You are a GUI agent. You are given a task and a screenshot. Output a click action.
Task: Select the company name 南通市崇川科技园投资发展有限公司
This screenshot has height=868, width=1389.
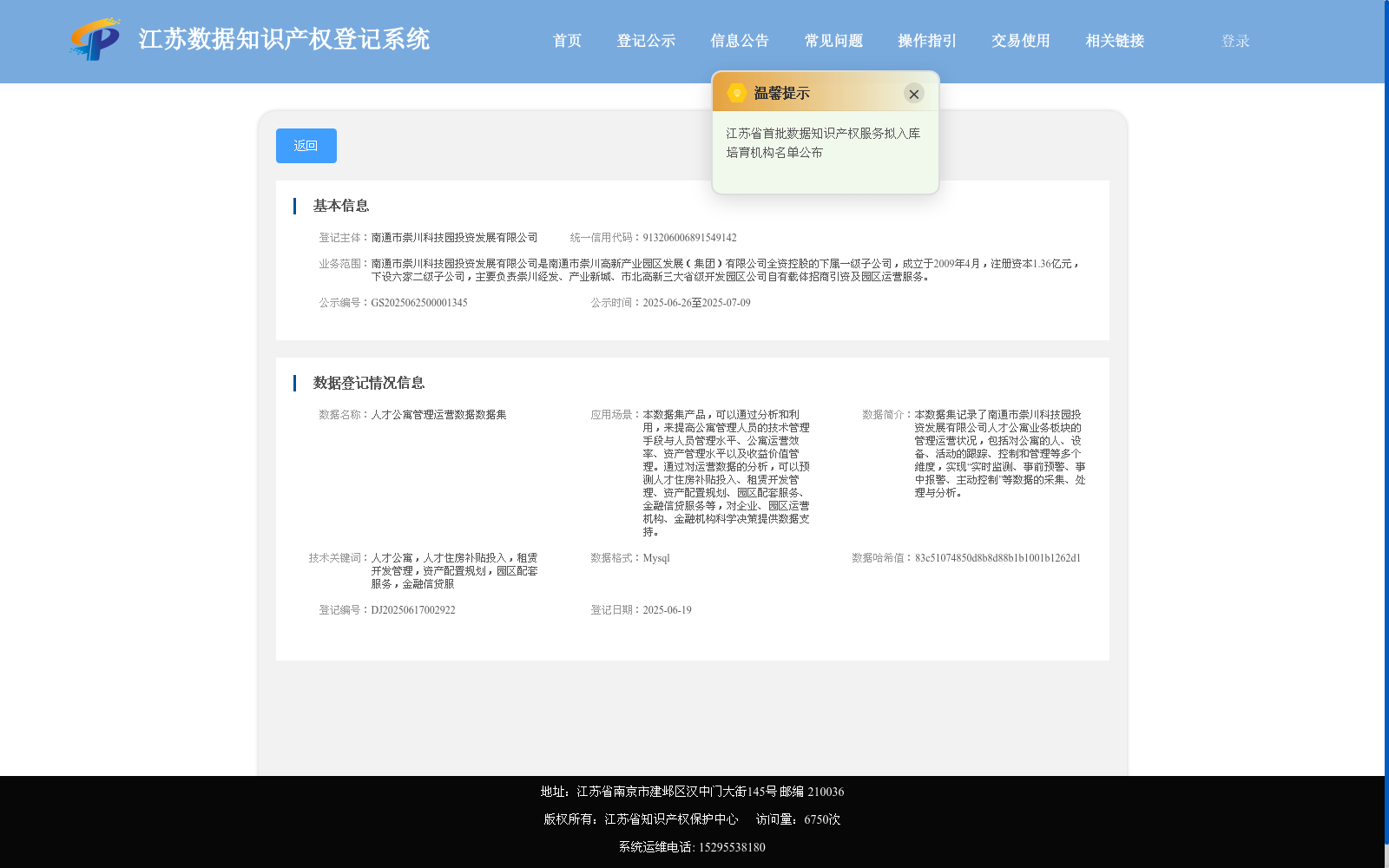click(454, 238)
